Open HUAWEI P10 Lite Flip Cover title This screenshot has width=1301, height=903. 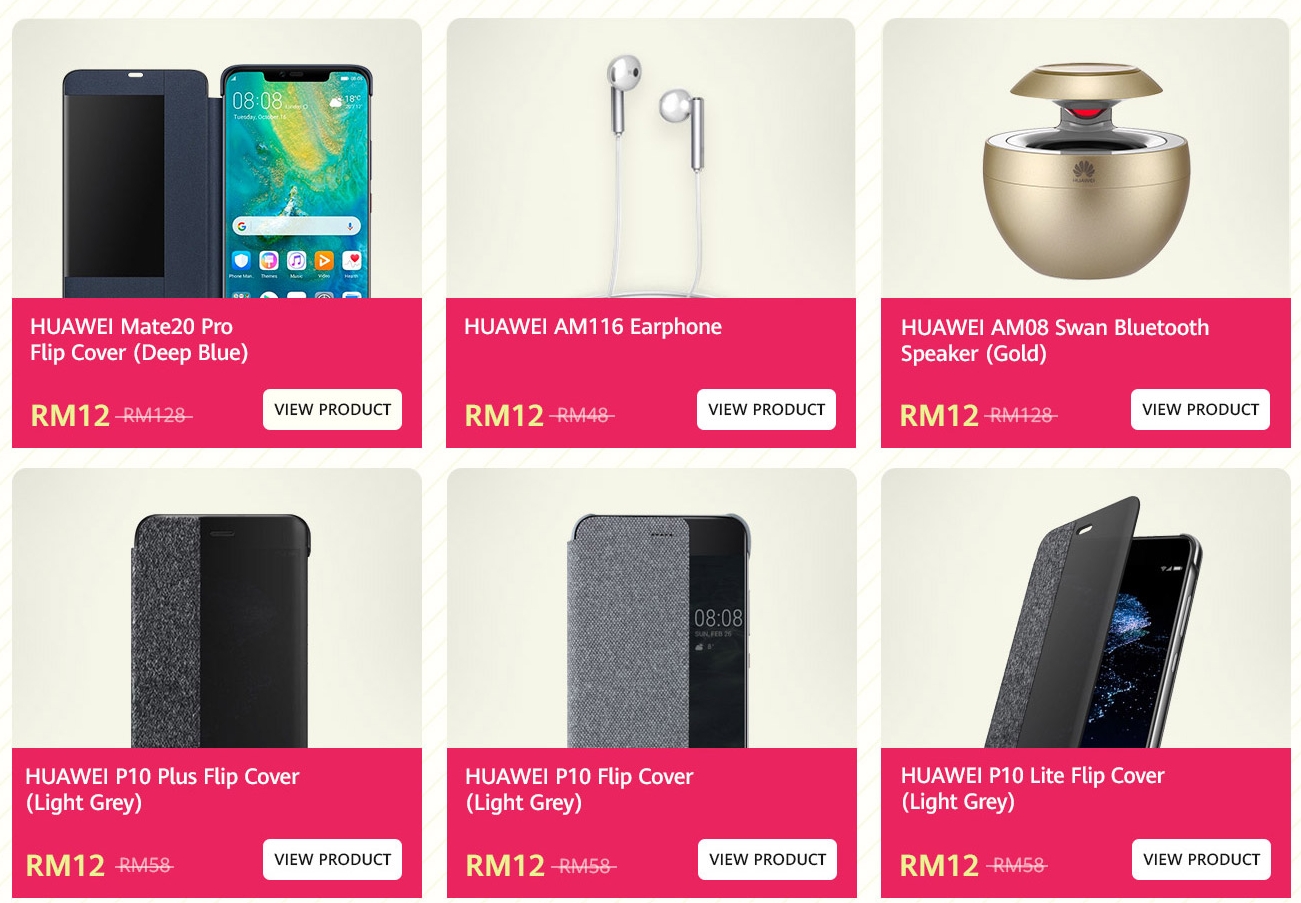coord(1033,789)
